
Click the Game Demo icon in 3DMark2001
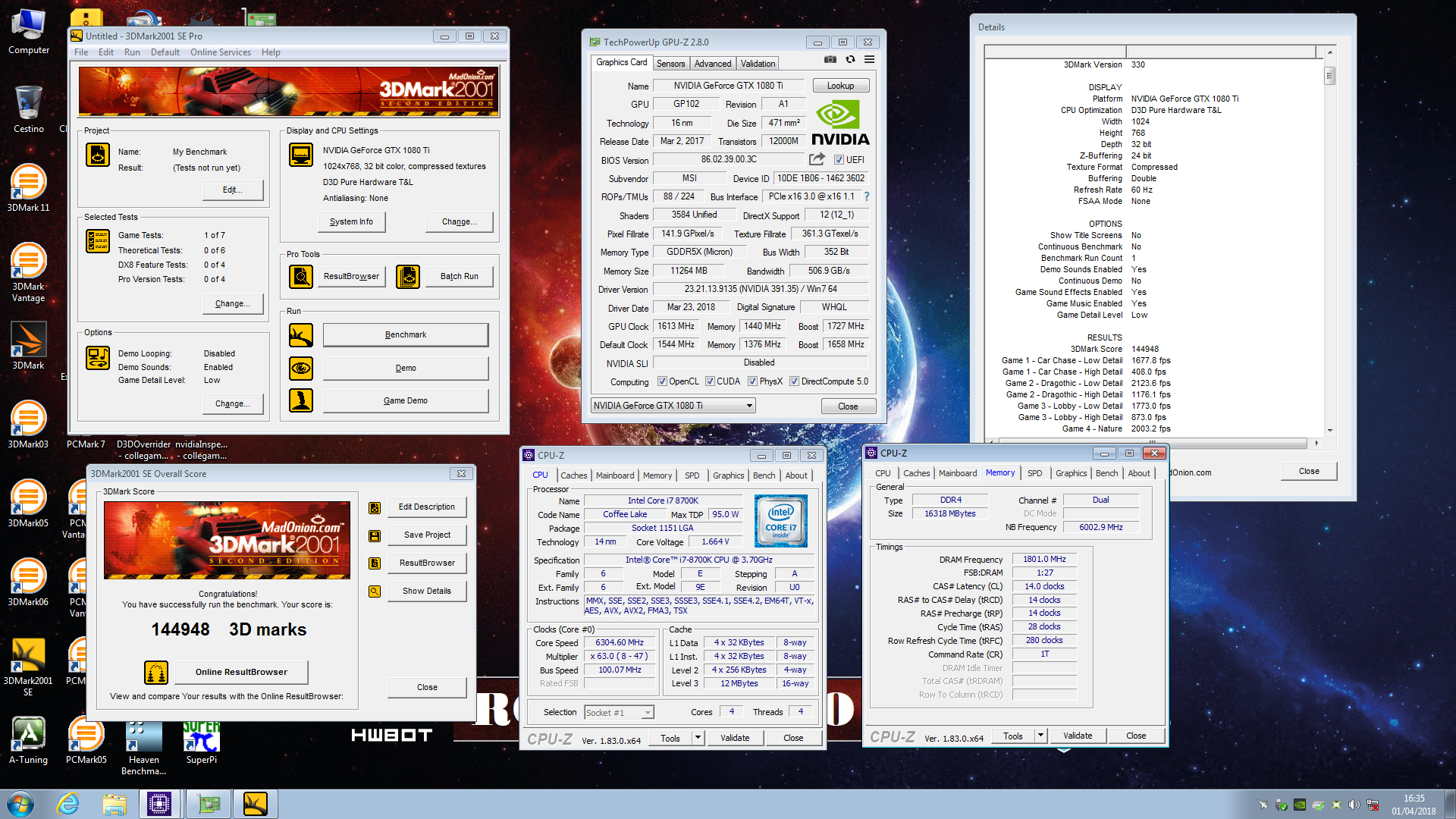[x=301, y=400]
